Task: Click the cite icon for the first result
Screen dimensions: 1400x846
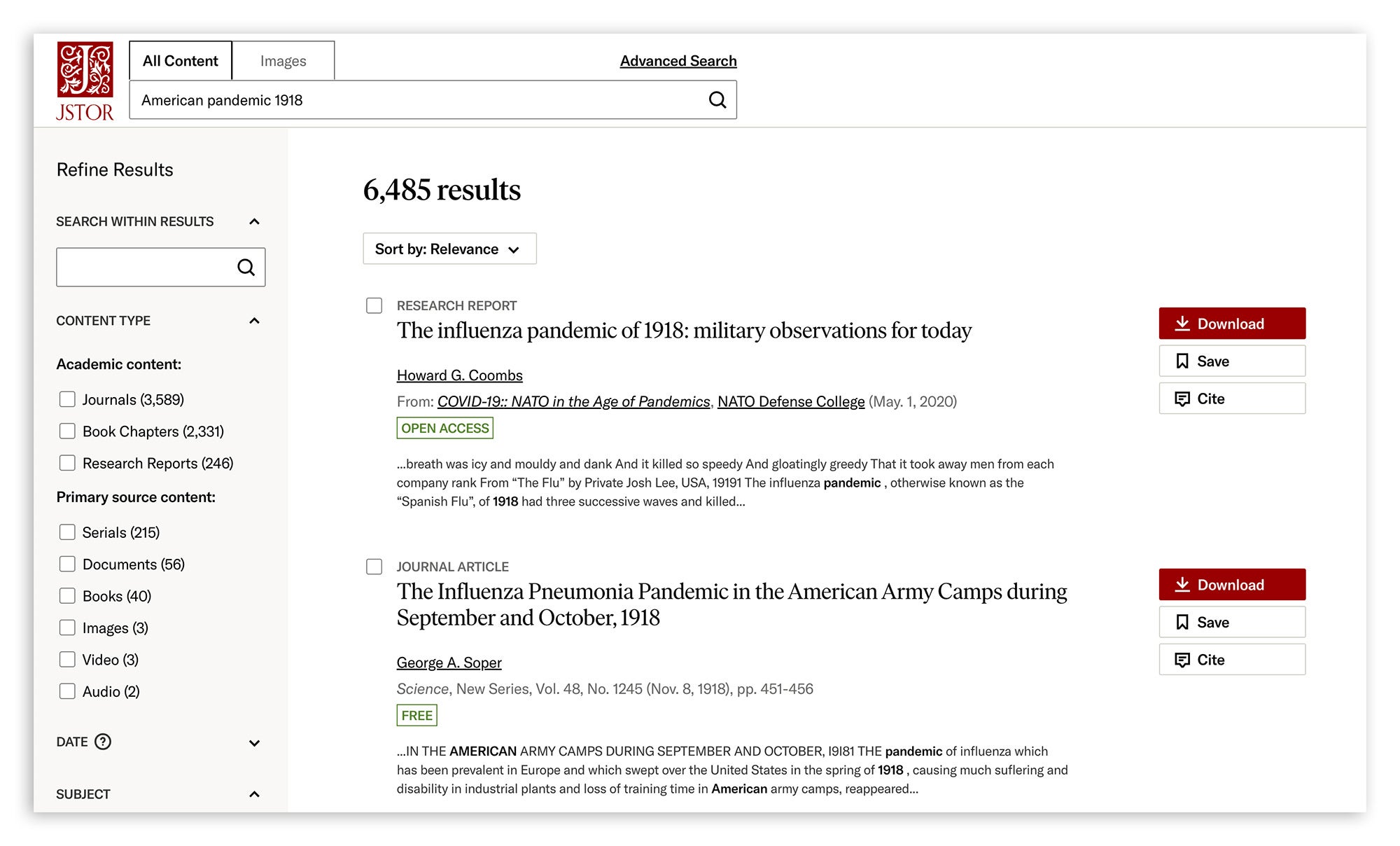Action: (1182, 399)
